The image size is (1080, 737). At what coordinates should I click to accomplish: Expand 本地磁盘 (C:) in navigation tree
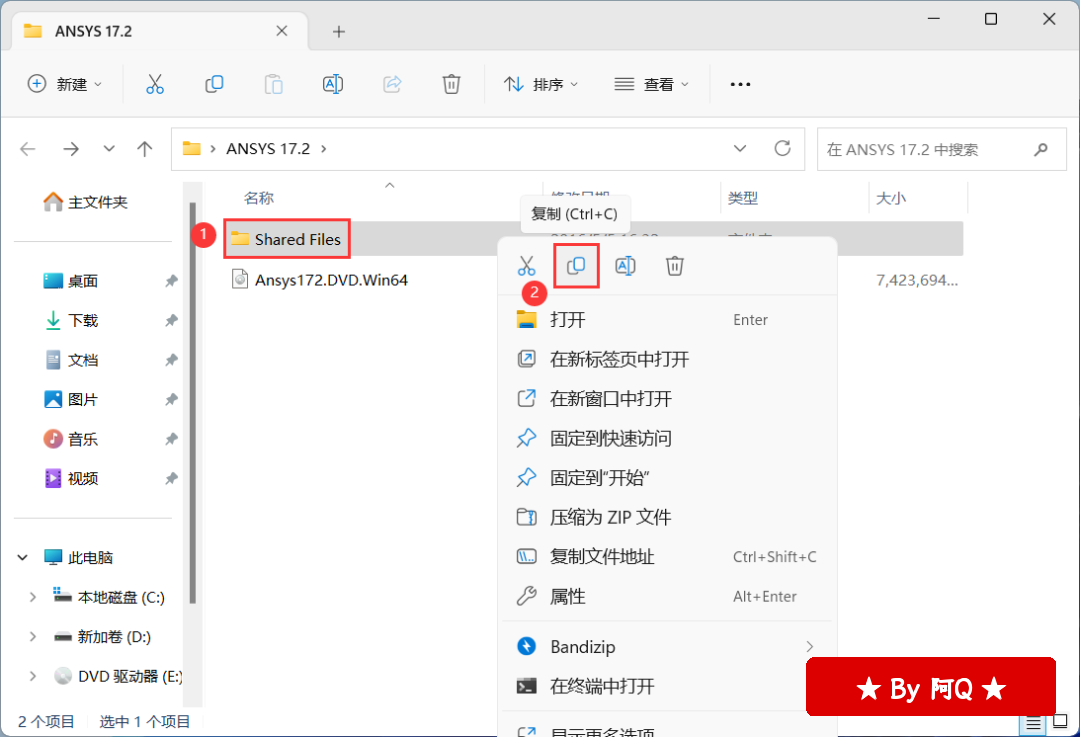click(32, 597)
